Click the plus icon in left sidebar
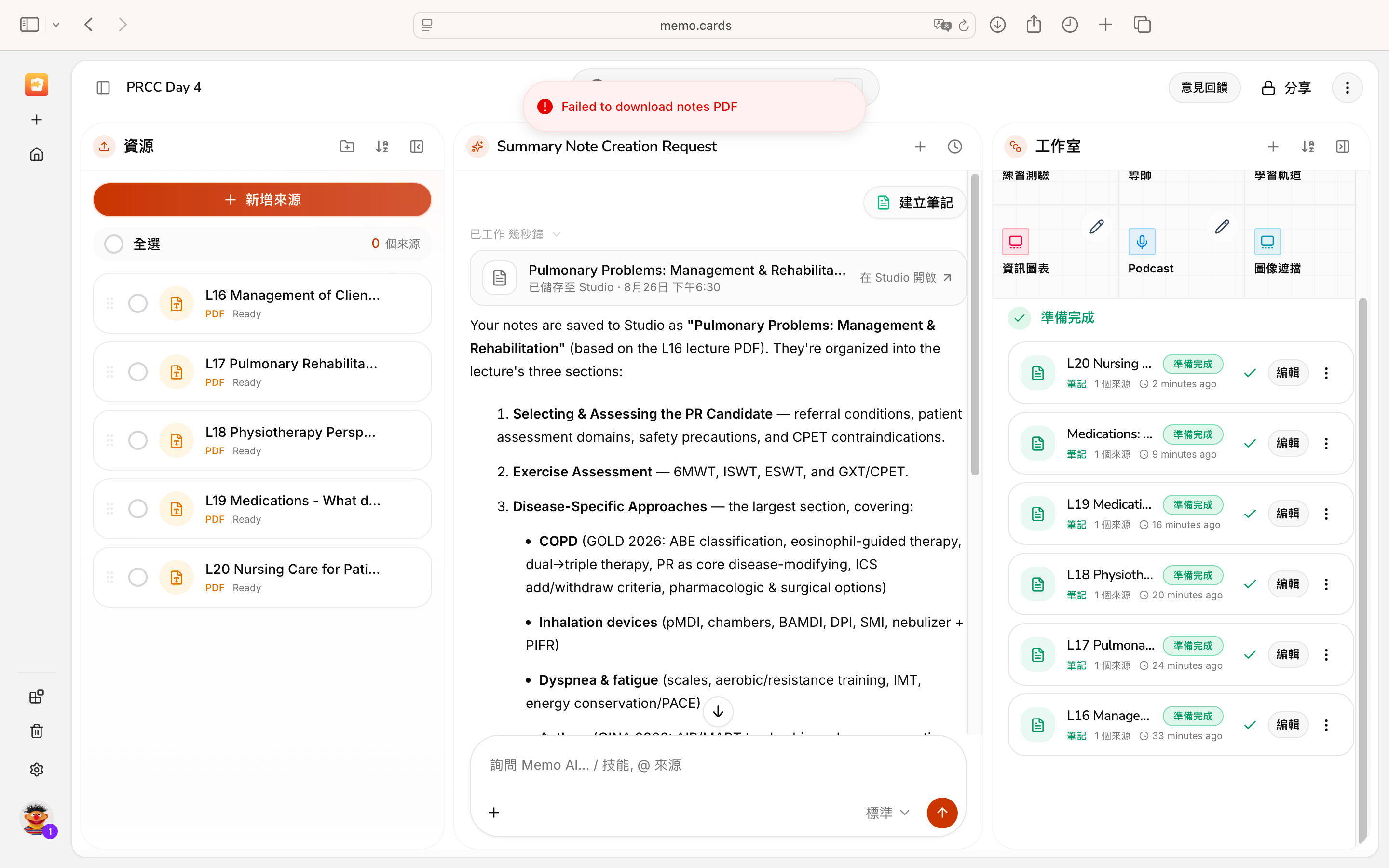The width and height of the screenshot is (1389, 868). tap(36, 120)
